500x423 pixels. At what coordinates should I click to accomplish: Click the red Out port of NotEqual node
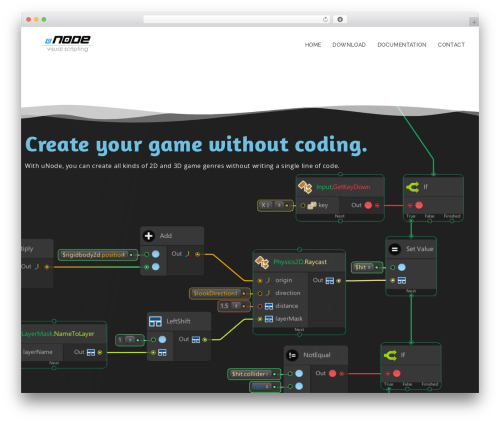pos(332,374)
